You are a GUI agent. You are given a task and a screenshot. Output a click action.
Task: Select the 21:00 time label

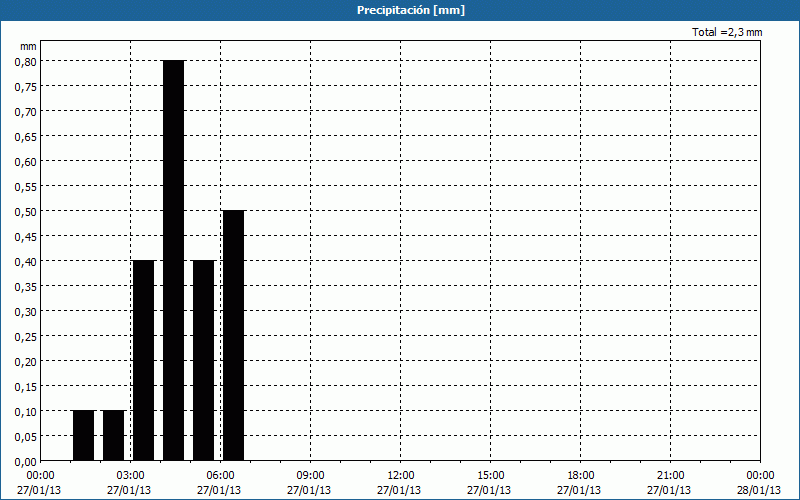point(670,476)
